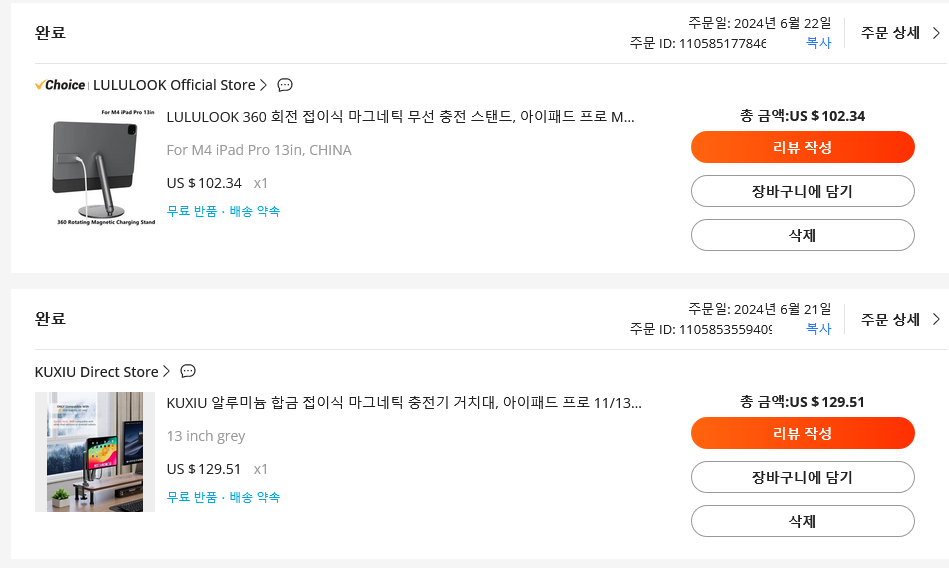Screen dimensions: 949x568
Task: Open 주문 상세 for June 21 order
Action: point(900,319)
